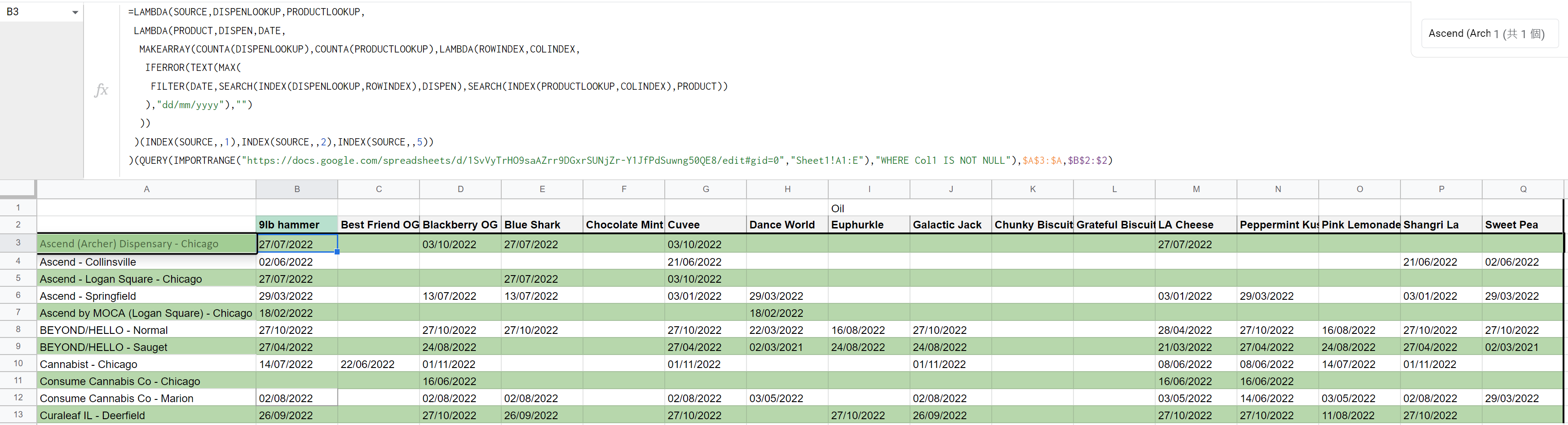Select column A header

tap(146, 189)
